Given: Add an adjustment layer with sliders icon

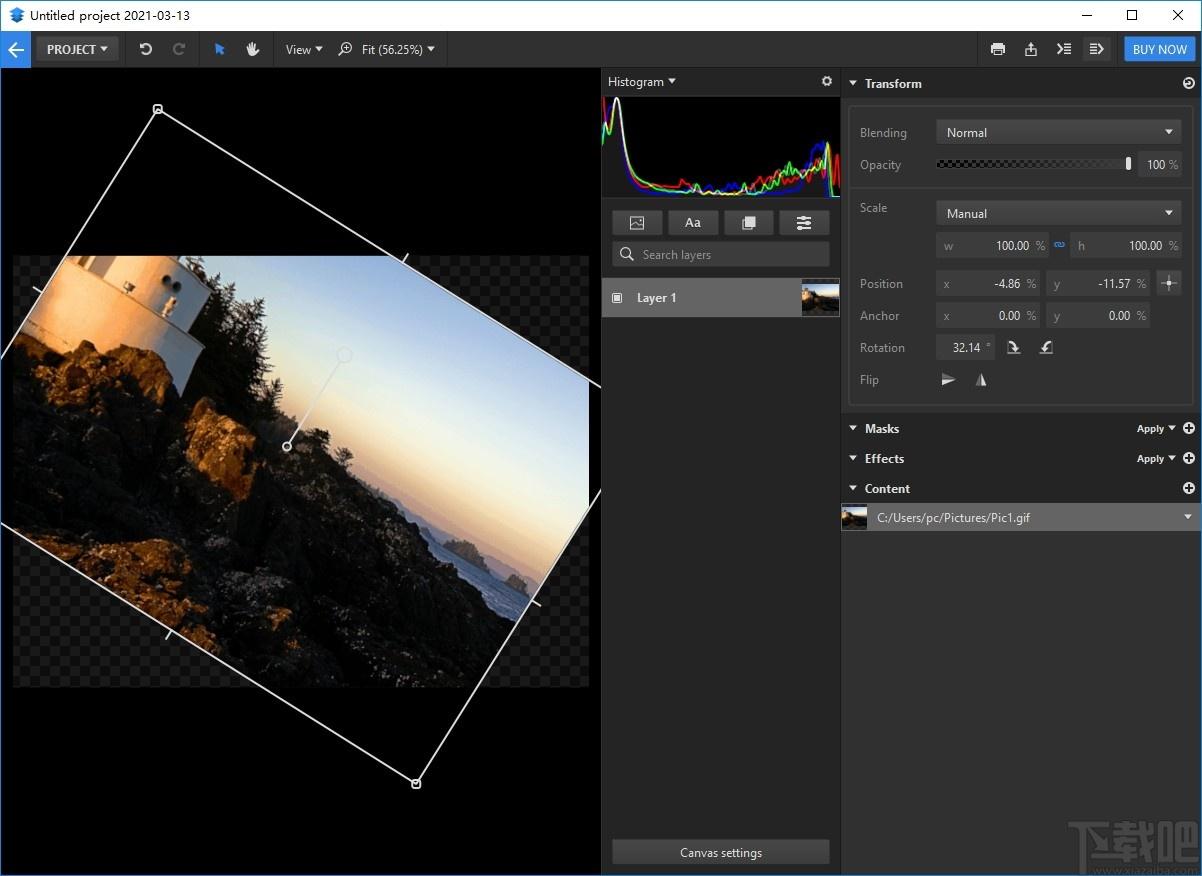Looking at the screenshot, I should coord(804,223).
